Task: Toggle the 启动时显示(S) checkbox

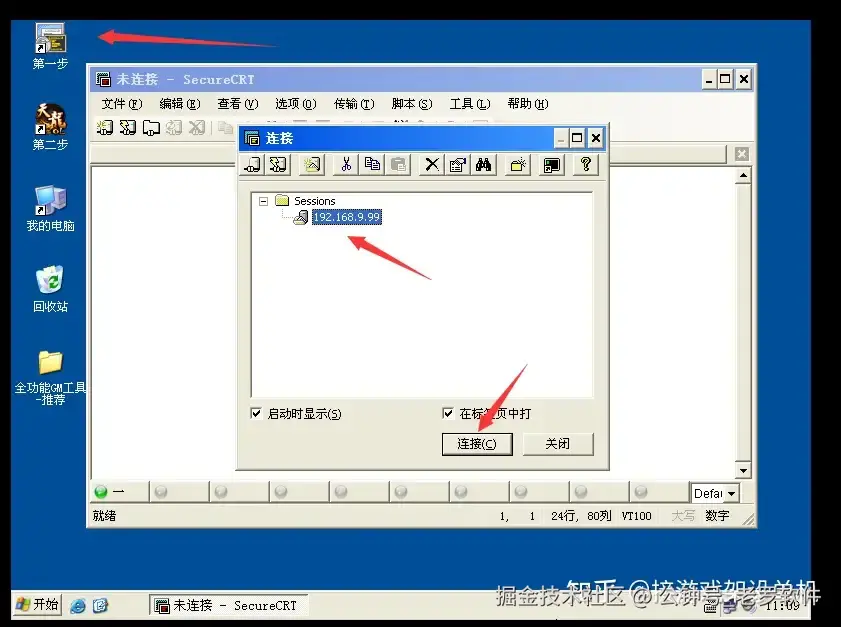Action: point(256,413)
